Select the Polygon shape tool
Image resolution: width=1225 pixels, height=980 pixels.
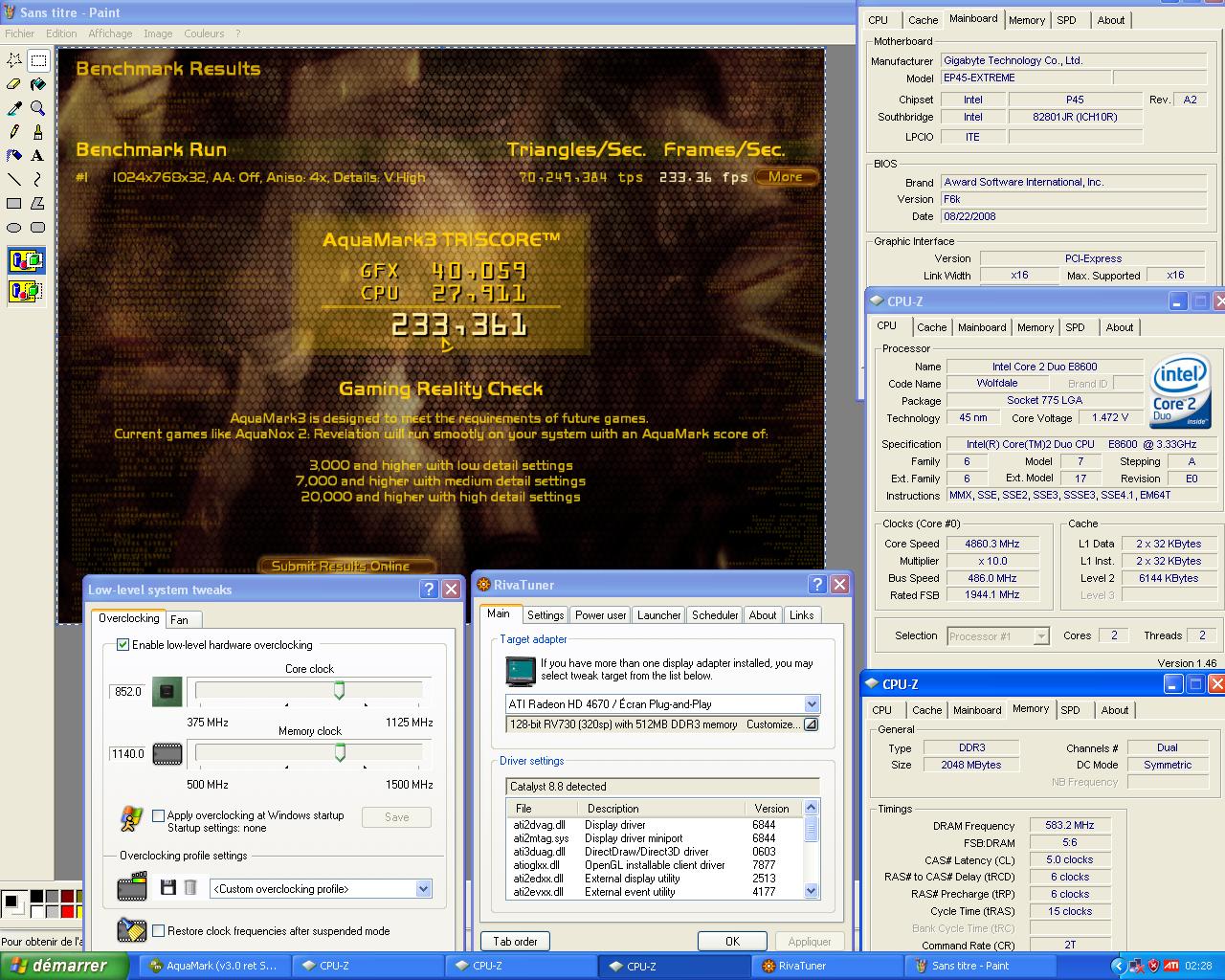click(x=38, y=203)
